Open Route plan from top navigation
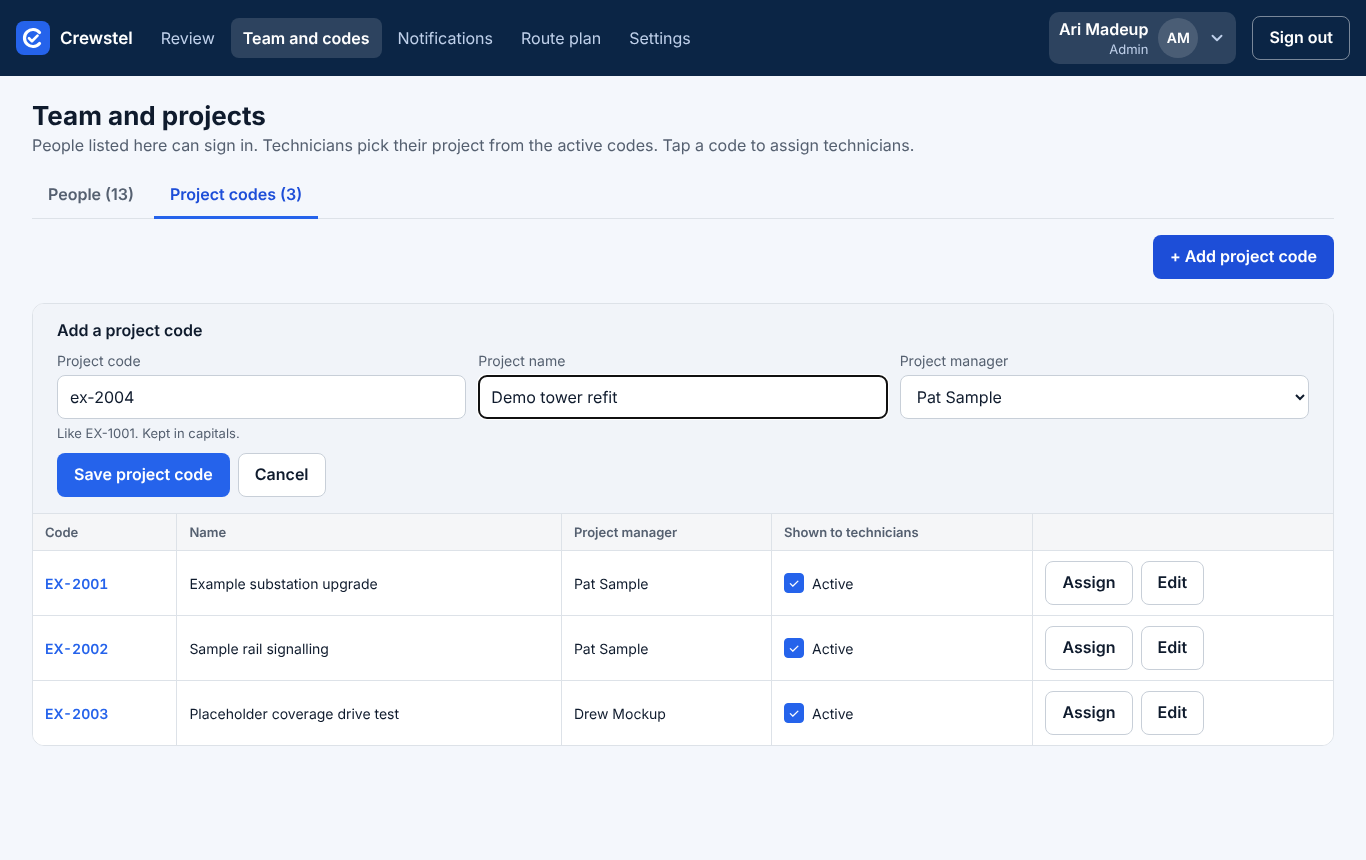Image resolution: width=1366 pixels, height=860 pixels. point(561,38)
